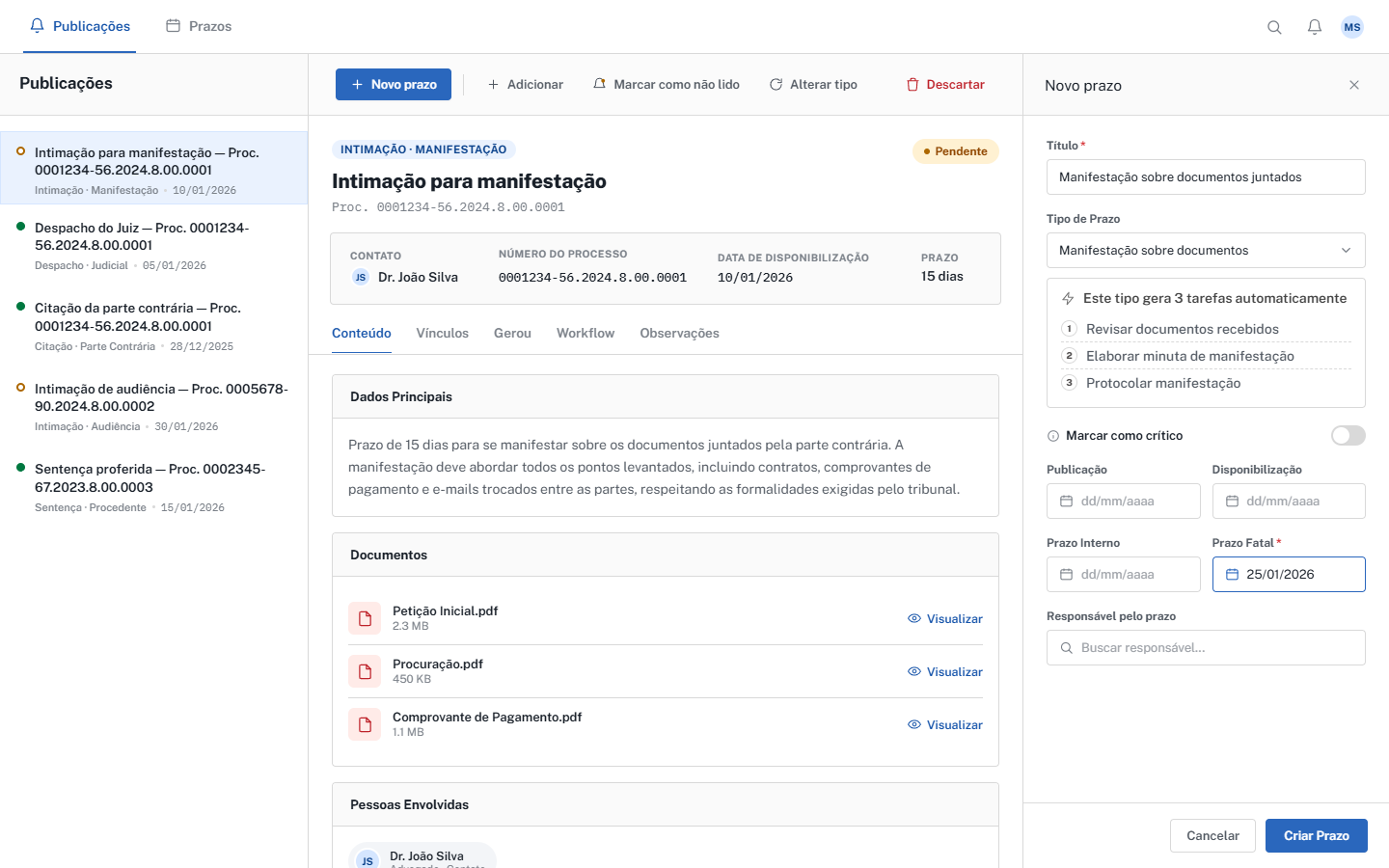This screenshot has height=868, width=1389.
Task: Select Intimação de audiência publication
Action: (154, 407)
